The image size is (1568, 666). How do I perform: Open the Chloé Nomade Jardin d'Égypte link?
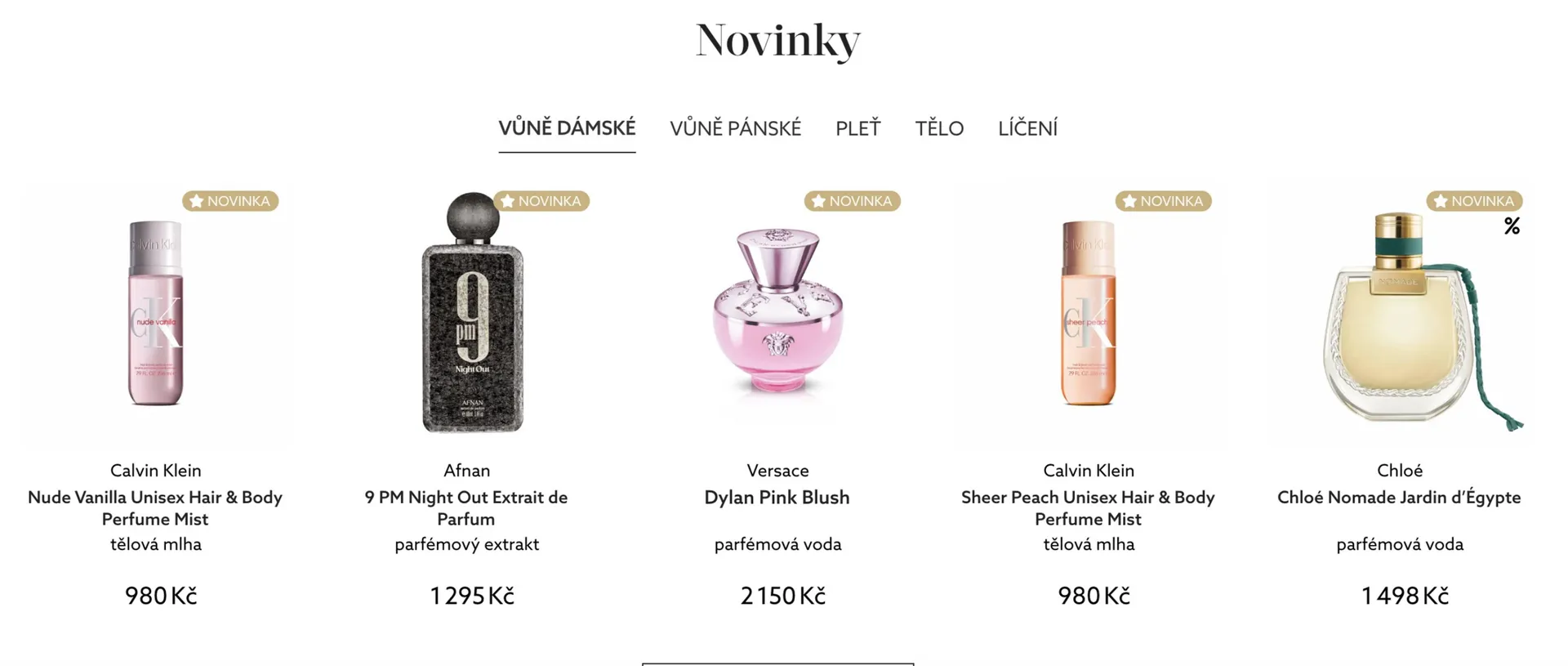[x=1400, y=498]
